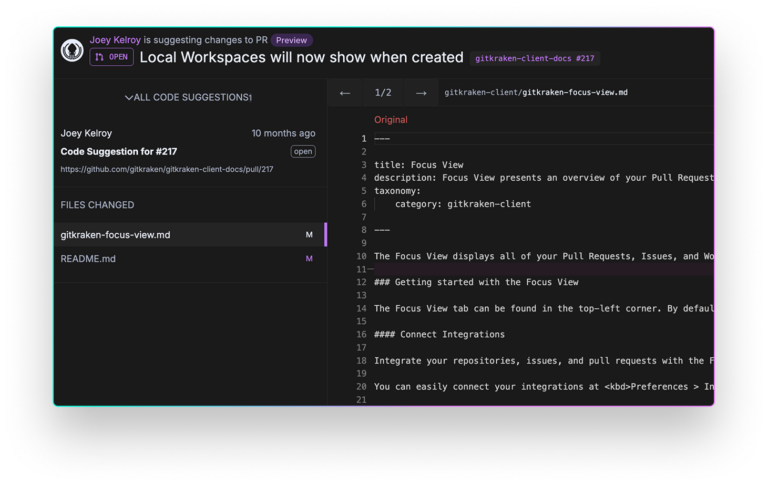768x486 pixels.
Task: Click line 6 category: gitkraken-client
Action: 463,204
